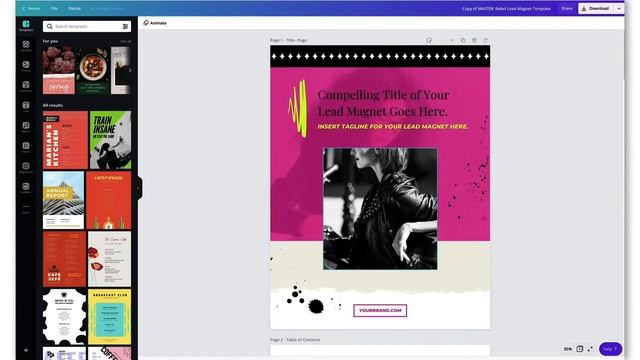Select Cafe Jefe red template thumbnail
This screenshot has height=360, width=640.
64,259
